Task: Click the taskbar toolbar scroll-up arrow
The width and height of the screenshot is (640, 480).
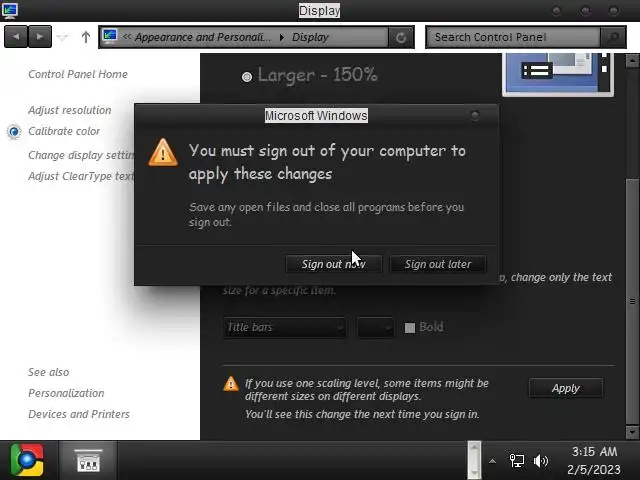Action: (x=474, y=447)
